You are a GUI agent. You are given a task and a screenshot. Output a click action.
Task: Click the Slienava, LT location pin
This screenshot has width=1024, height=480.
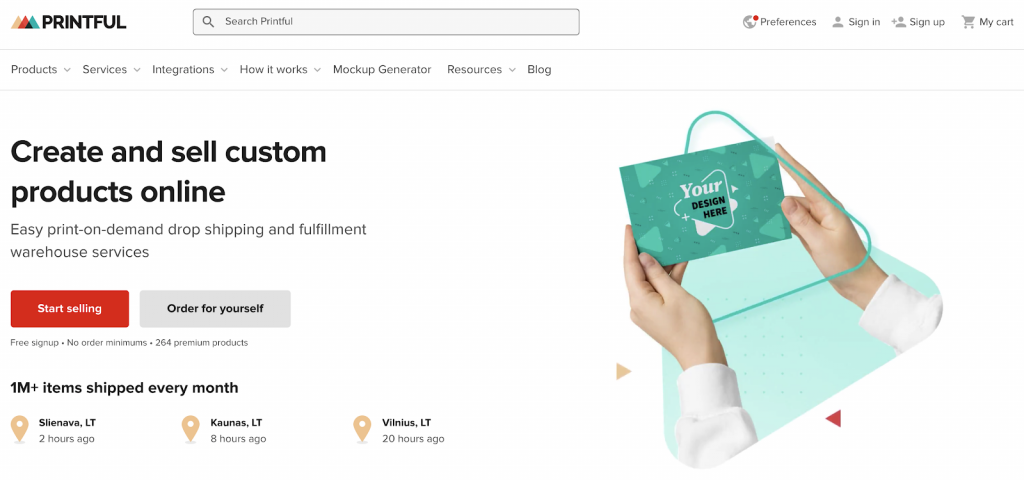tap(20, 429)
